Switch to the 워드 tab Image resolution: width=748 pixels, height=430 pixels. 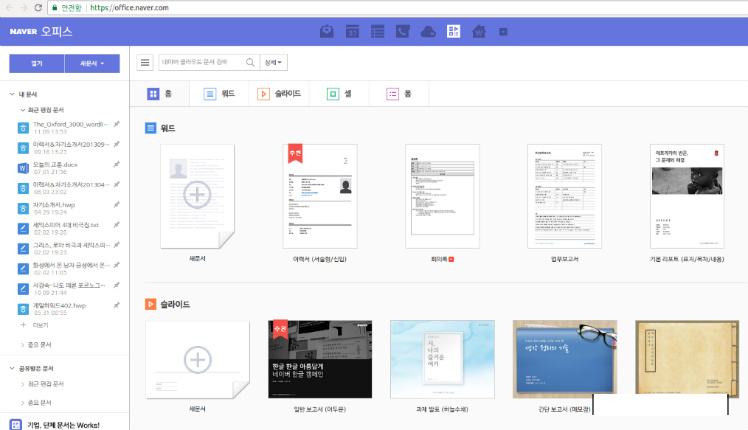tap(219, 94)
